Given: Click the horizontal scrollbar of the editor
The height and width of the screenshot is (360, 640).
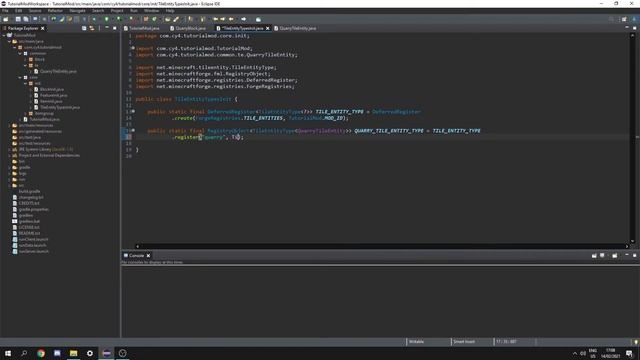Looking at the screenshot, I should [x=382, y=246].
